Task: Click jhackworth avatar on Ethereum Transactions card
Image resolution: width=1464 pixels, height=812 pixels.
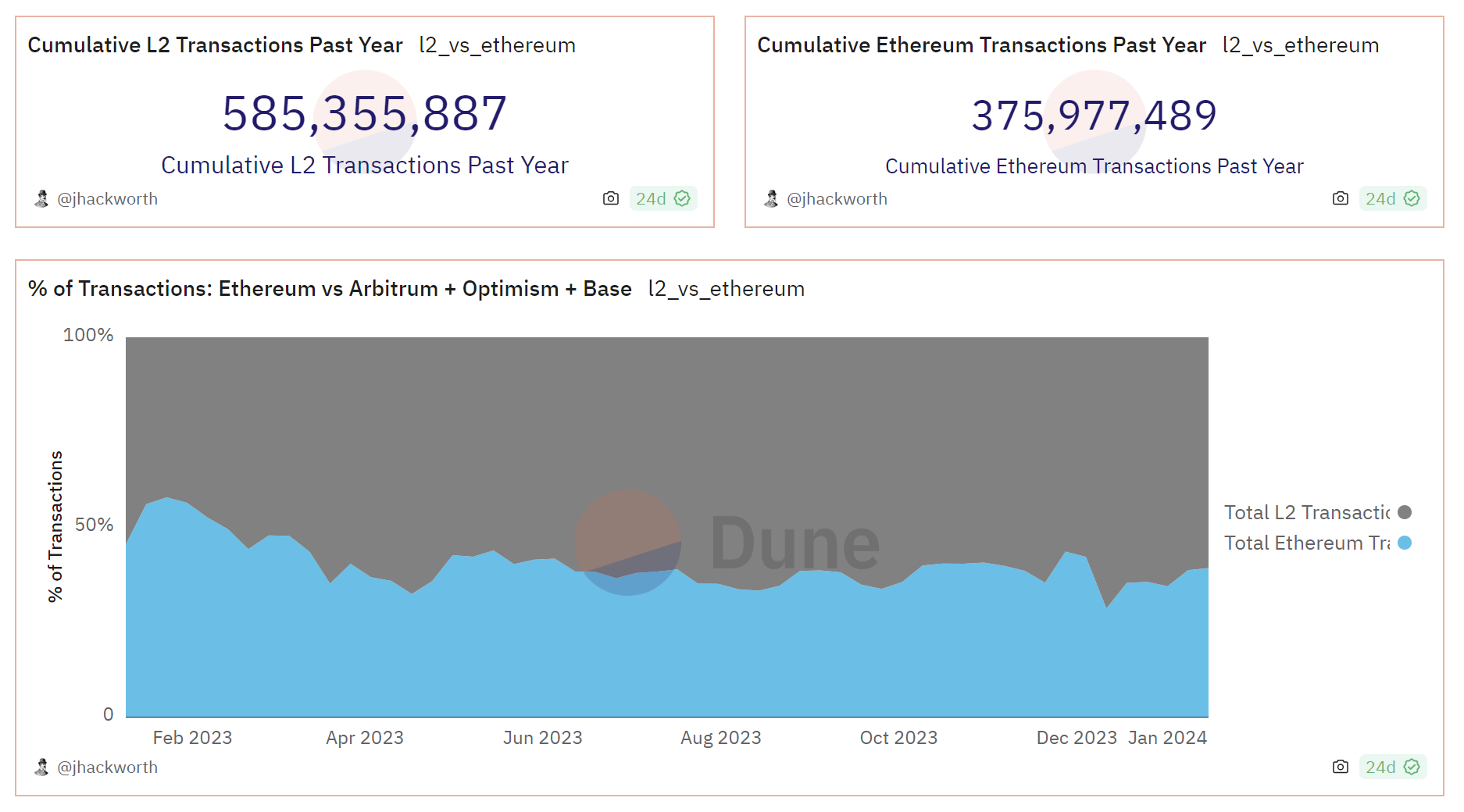Action: click(x=771, y=198)
